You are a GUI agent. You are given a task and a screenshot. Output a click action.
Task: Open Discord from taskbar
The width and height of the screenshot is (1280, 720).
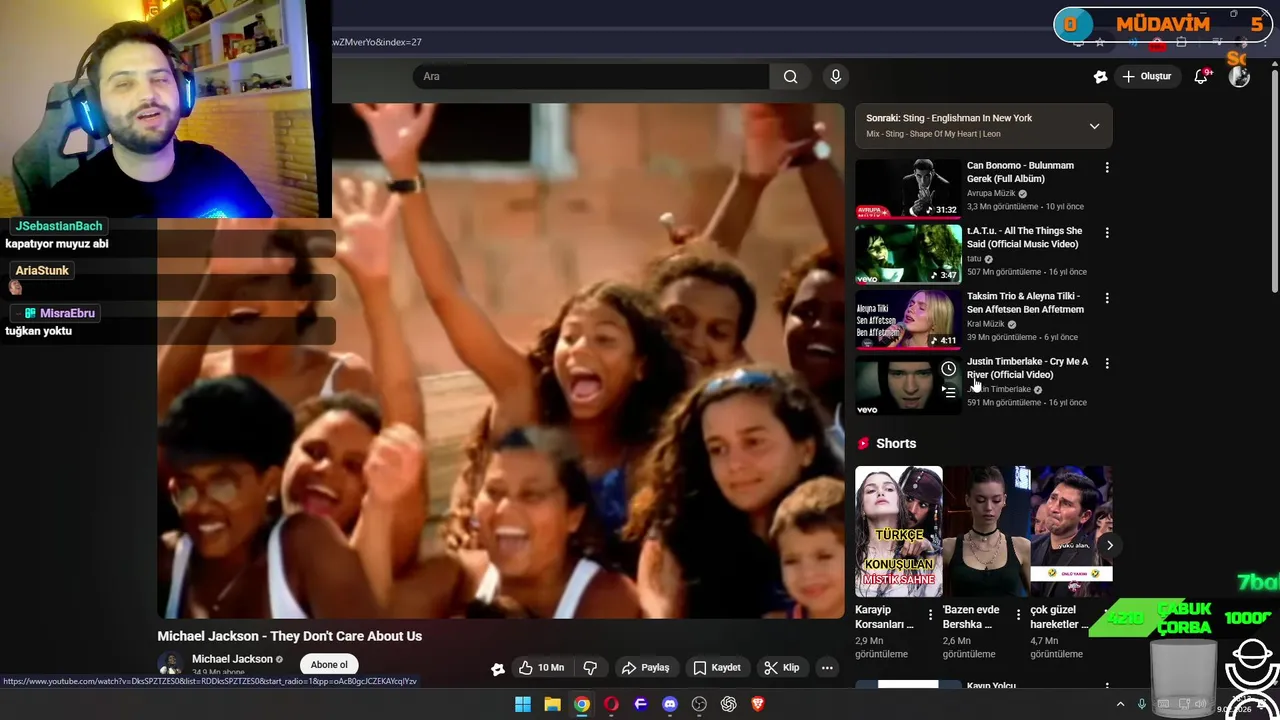(670, 704)
